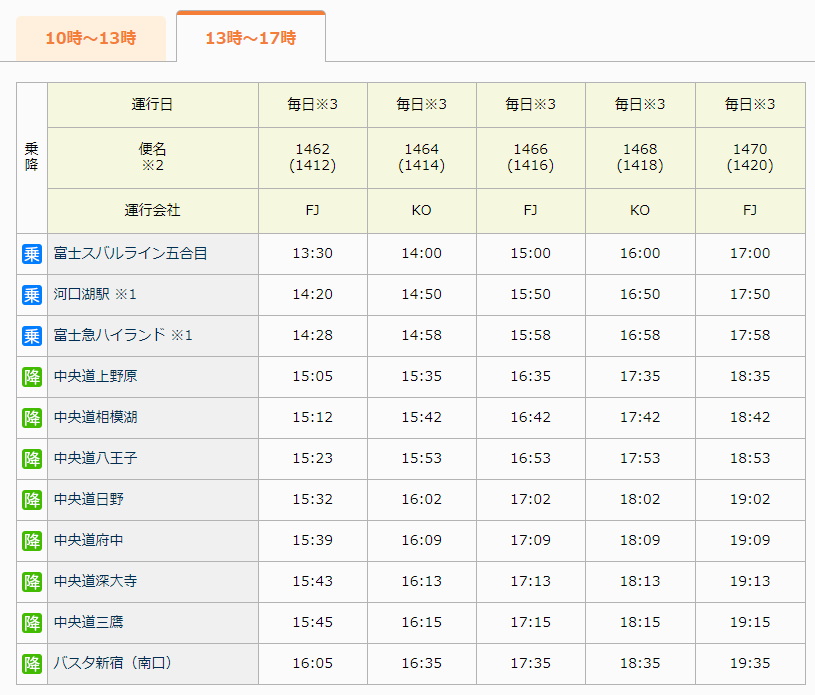
Task: Select stop name バスタ新宿（南口）
Action: tap(113, 663)
